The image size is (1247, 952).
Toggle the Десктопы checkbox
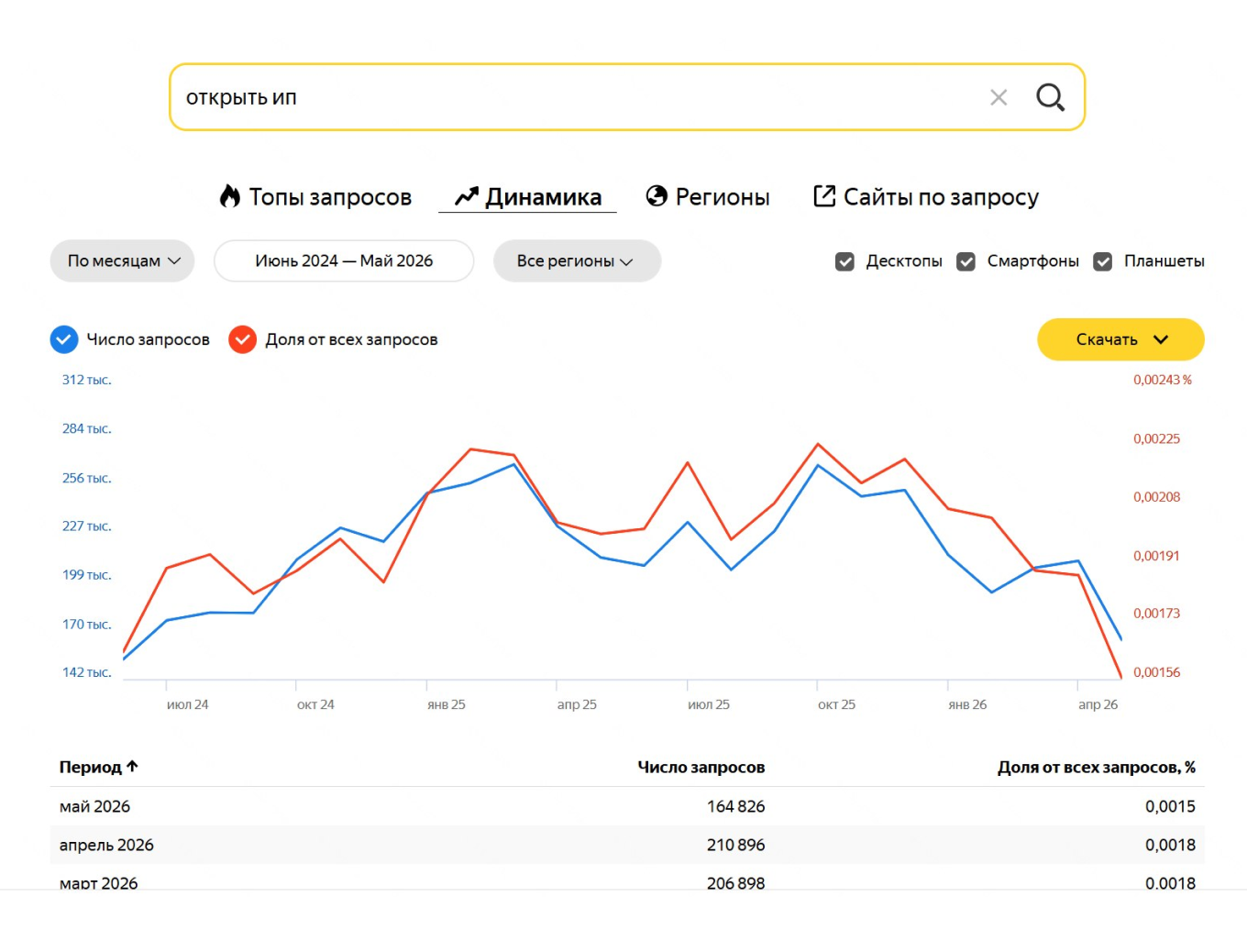(845, 261)
